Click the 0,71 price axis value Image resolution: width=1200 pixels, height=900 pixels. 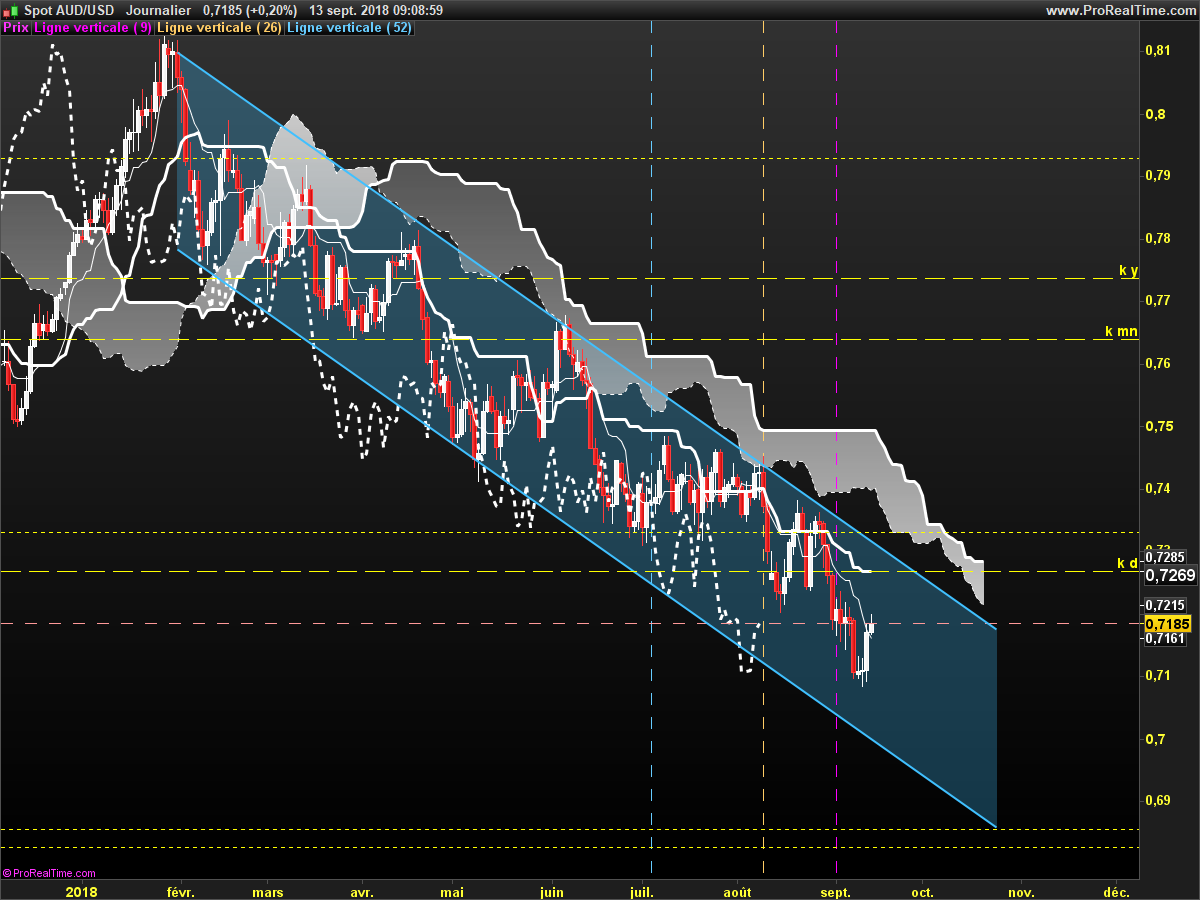[1156, 676]
